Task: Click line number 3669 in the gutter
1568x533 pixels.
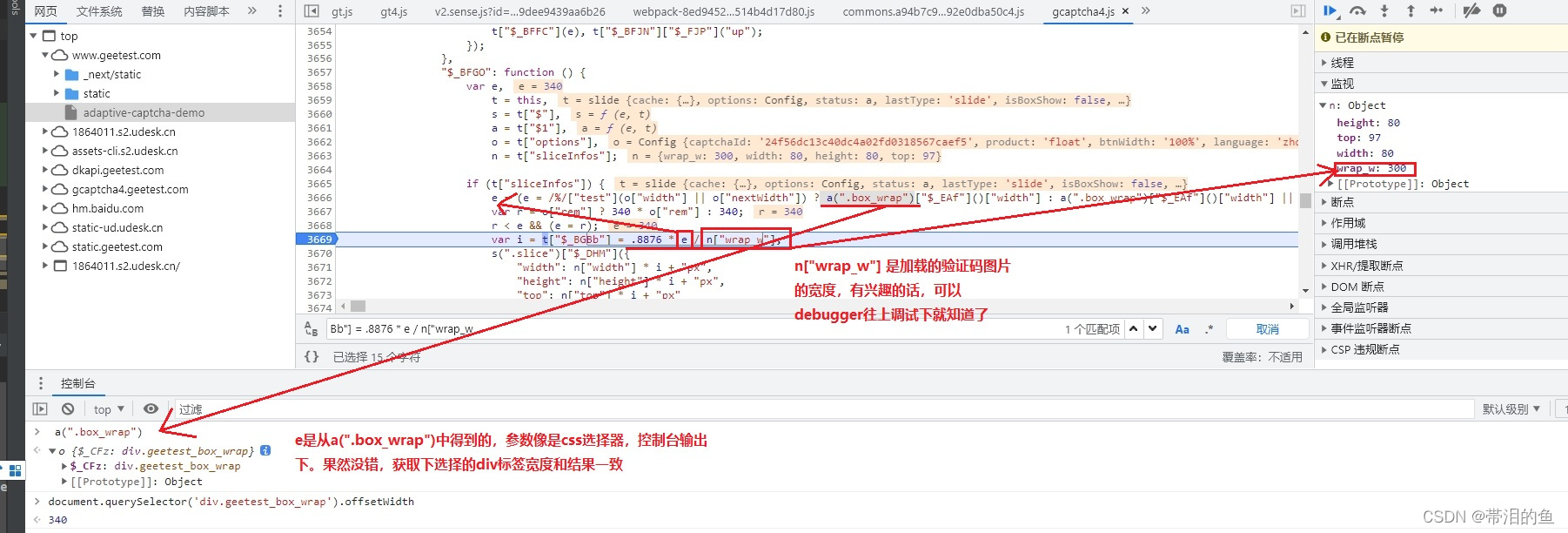Action: (x=318, y=240)
